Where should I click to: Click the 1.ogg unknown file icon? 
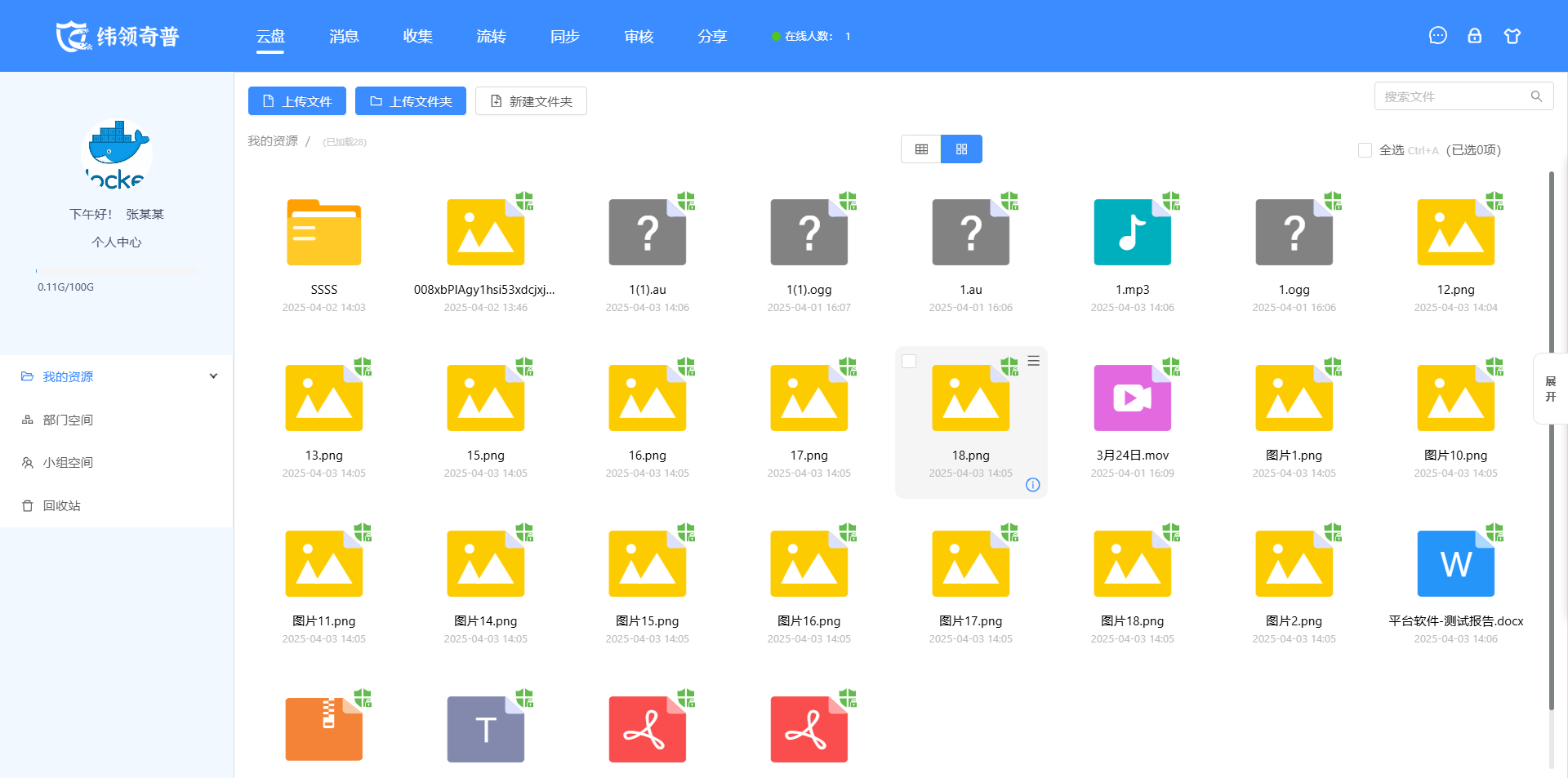(1294, 233)
